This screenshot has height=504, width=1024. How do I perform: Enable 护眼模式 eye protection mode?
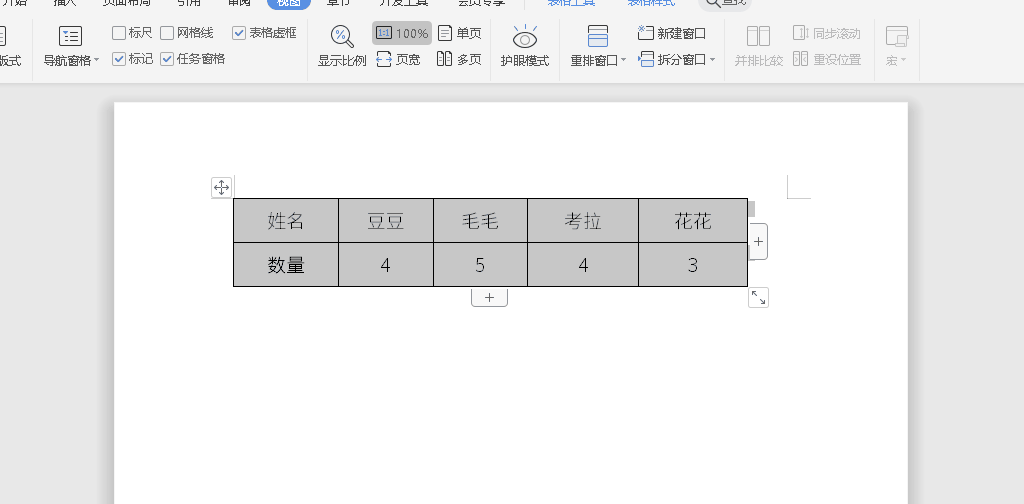pyautogui.click(x=525, y=45)
